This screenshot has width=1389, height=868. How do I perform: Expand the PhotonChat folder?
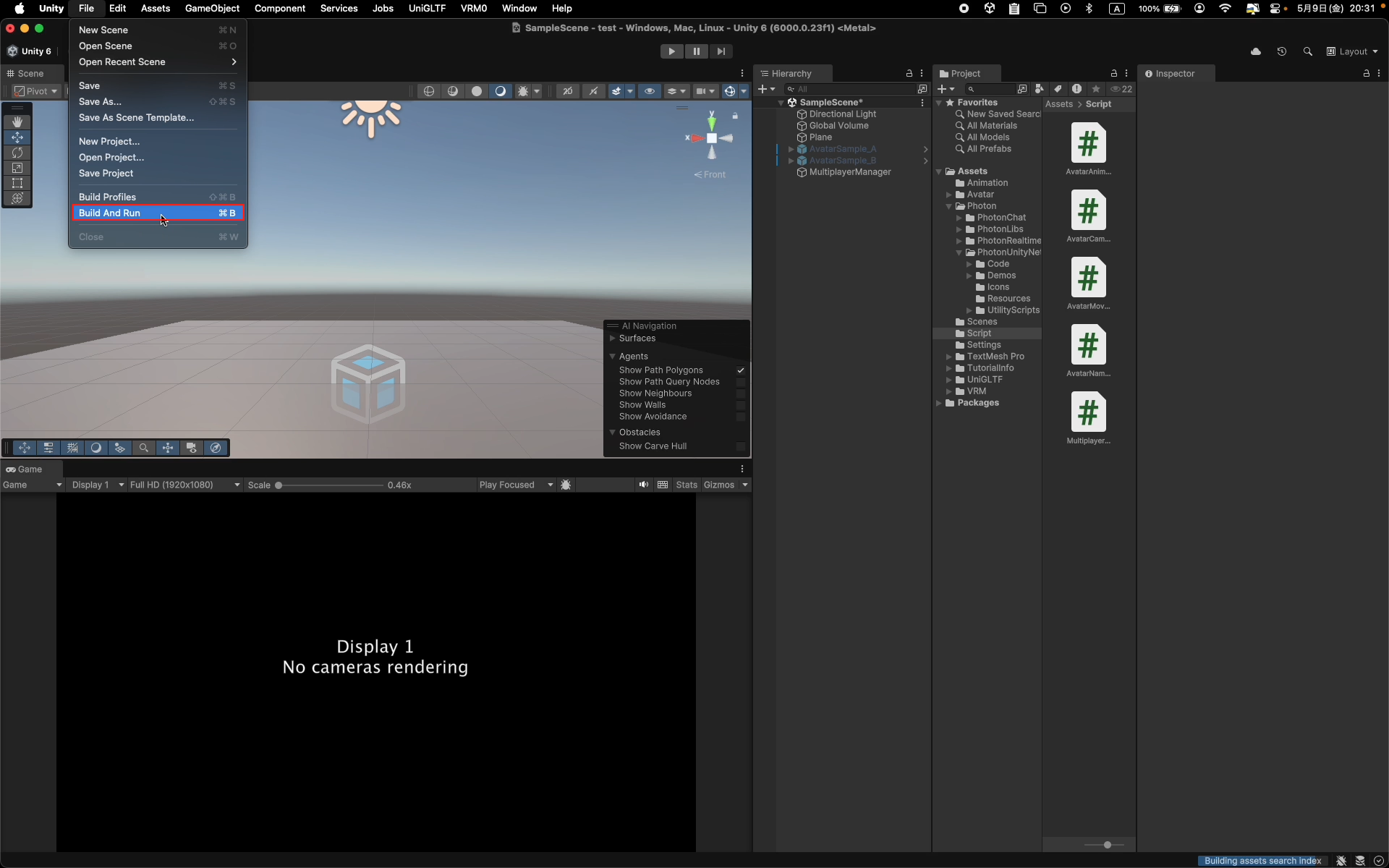959,218
